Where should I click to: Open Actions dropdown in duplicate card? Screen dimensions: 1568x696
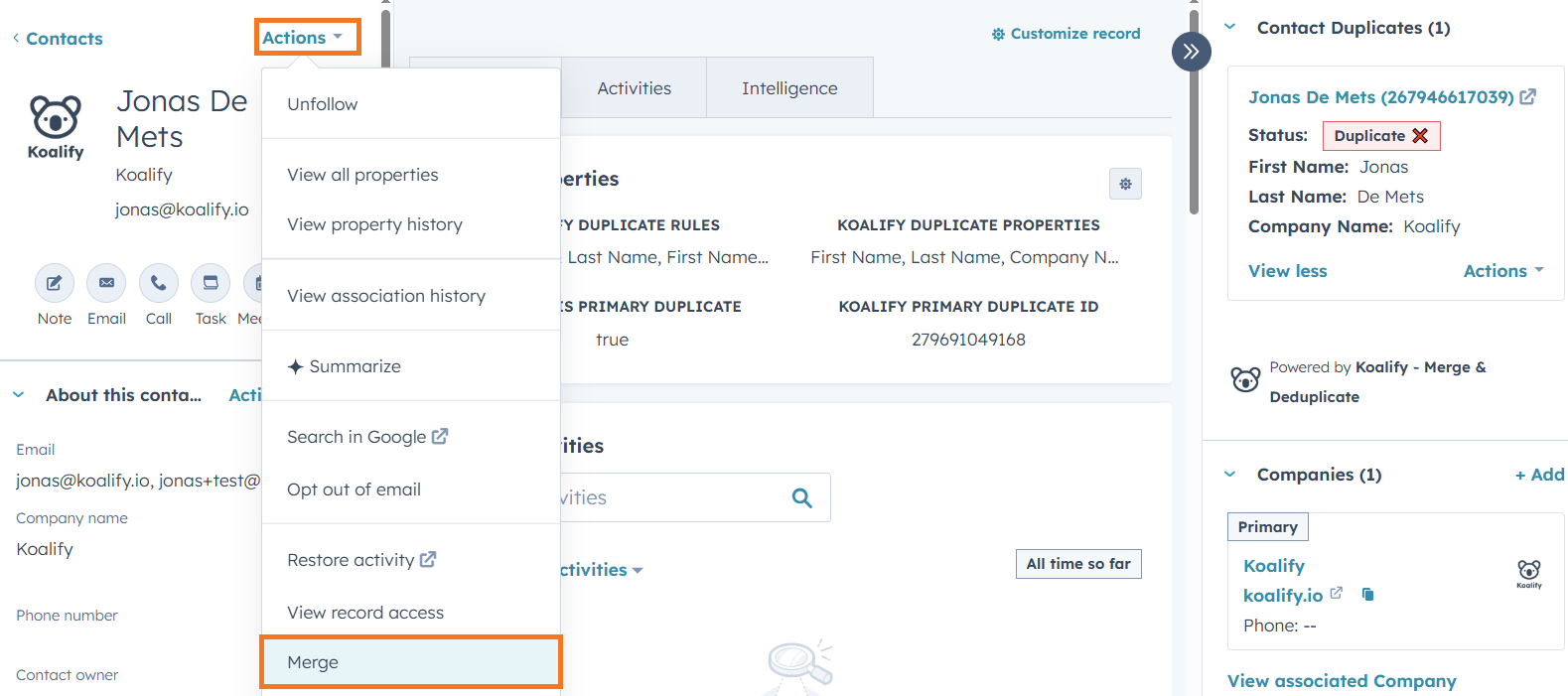1502,271
